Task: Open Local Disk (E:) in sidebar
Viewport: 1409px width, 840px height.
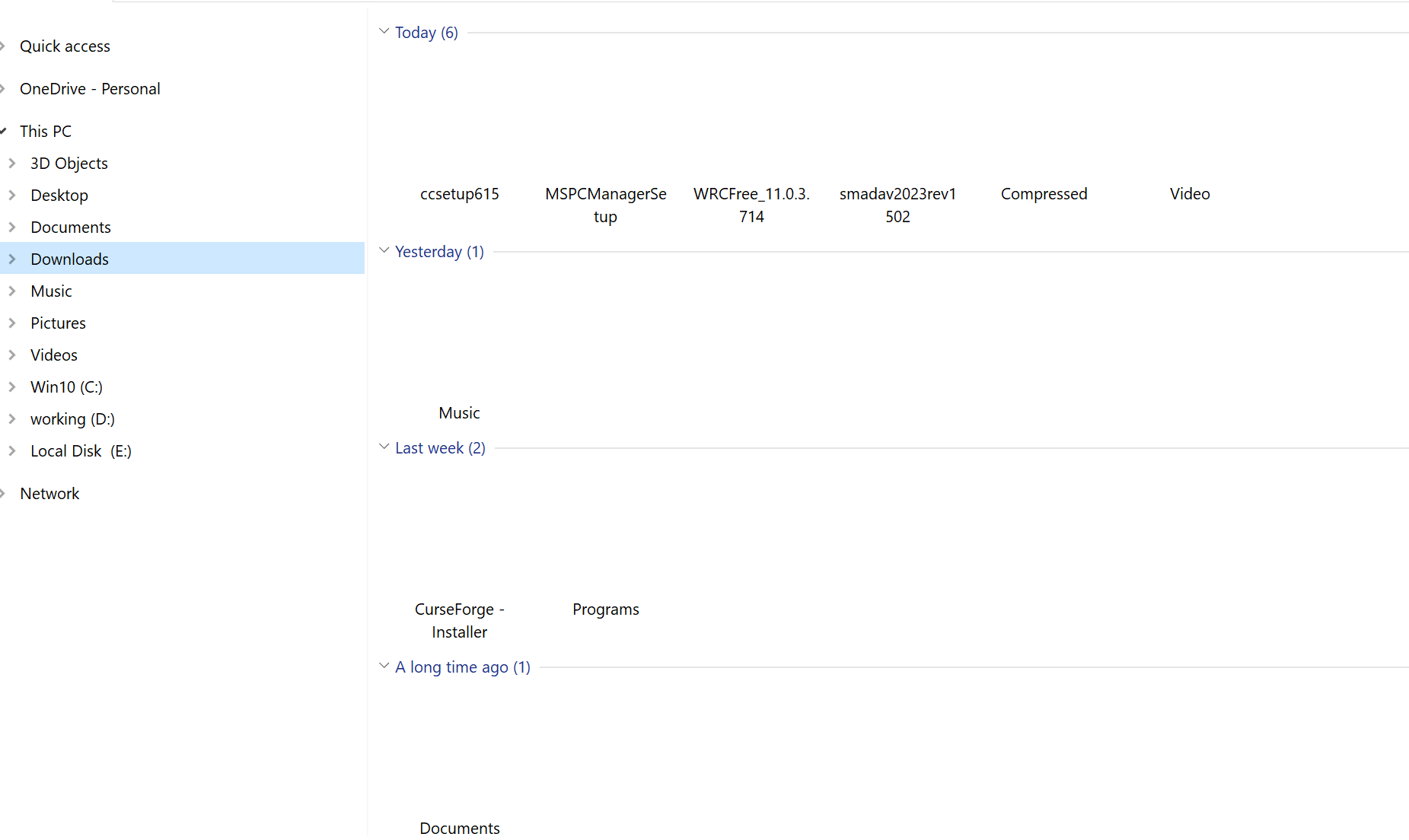Action: point(81,451)
